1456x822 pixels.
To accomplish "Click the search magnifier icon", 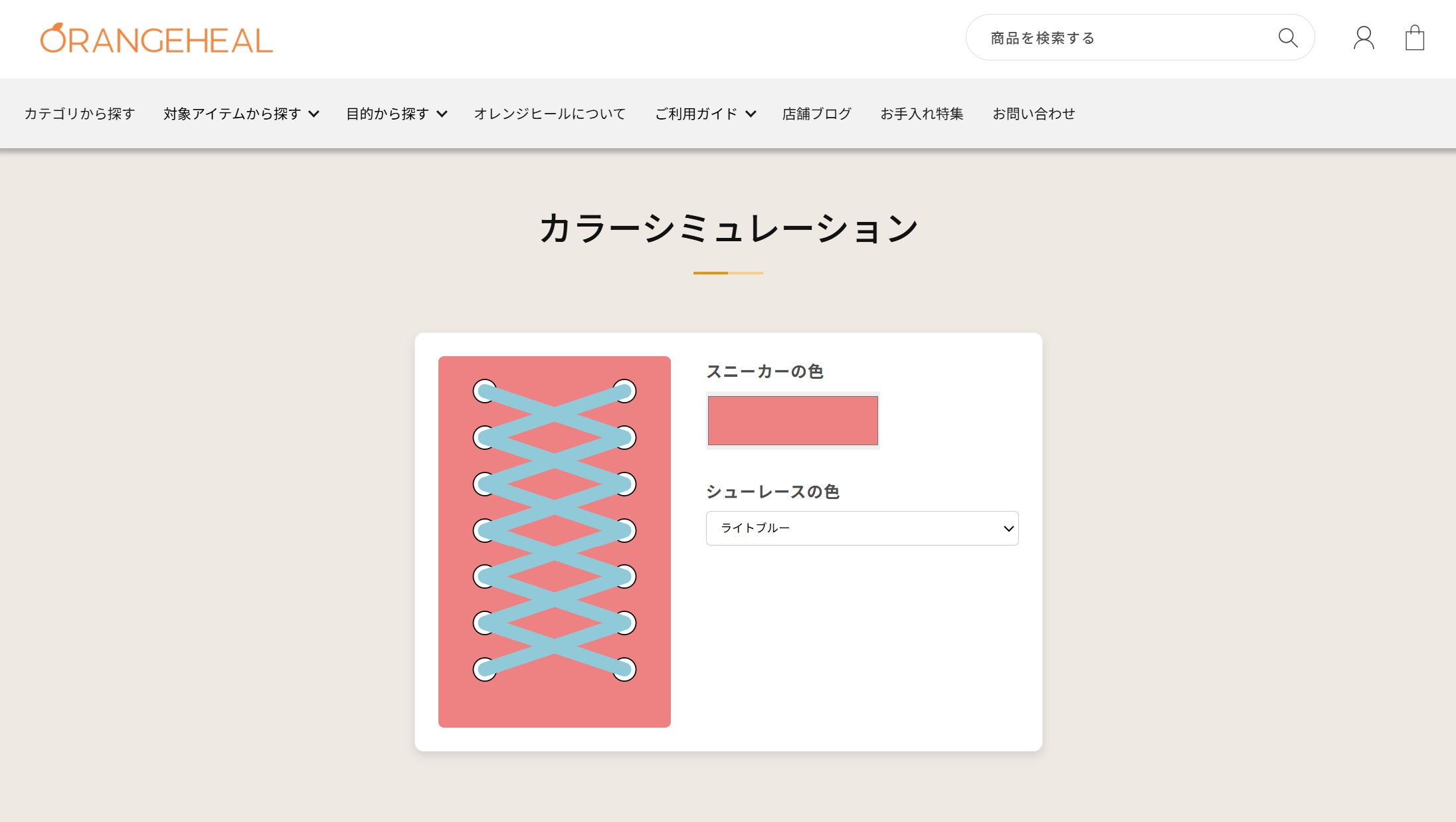I will pyautogui.click(x=1287, y=38).
